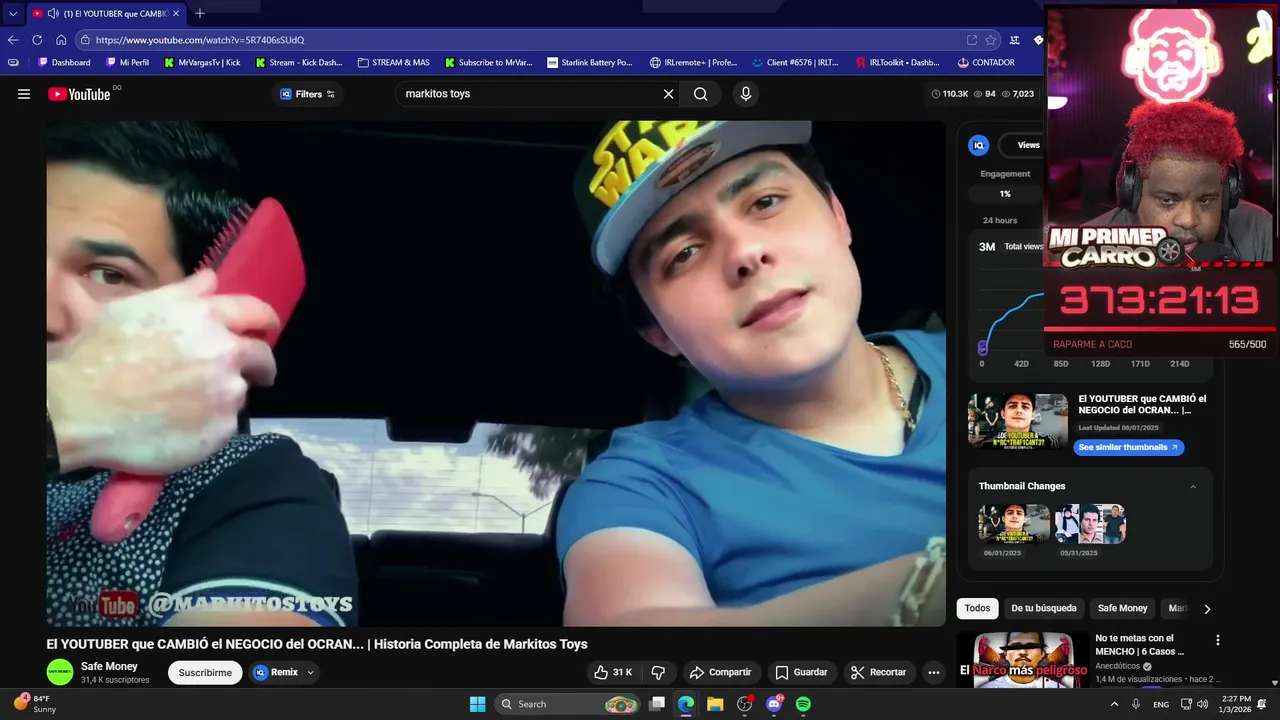Open the Safe Money channel name
Viewport: 1280px width, 720px height.
point(109,666)
